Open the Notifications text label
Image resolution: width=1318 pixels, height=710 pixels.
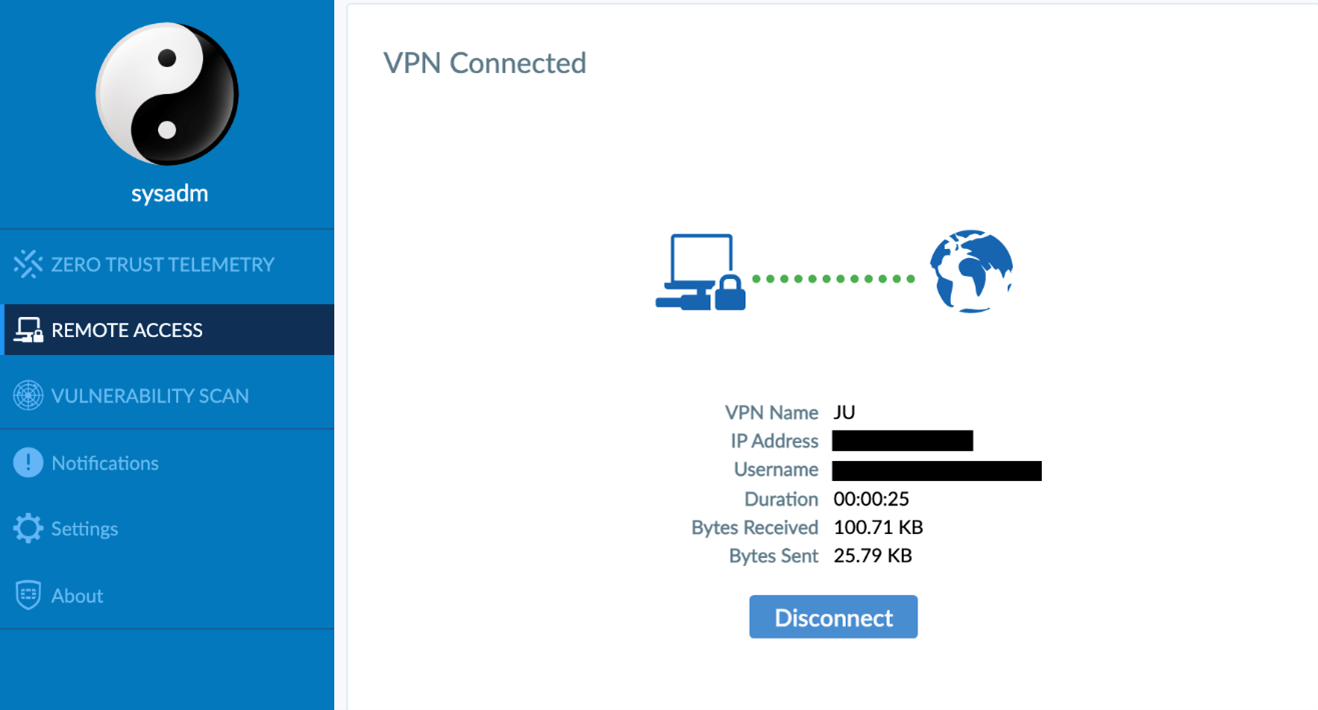(x=105, y=463)
